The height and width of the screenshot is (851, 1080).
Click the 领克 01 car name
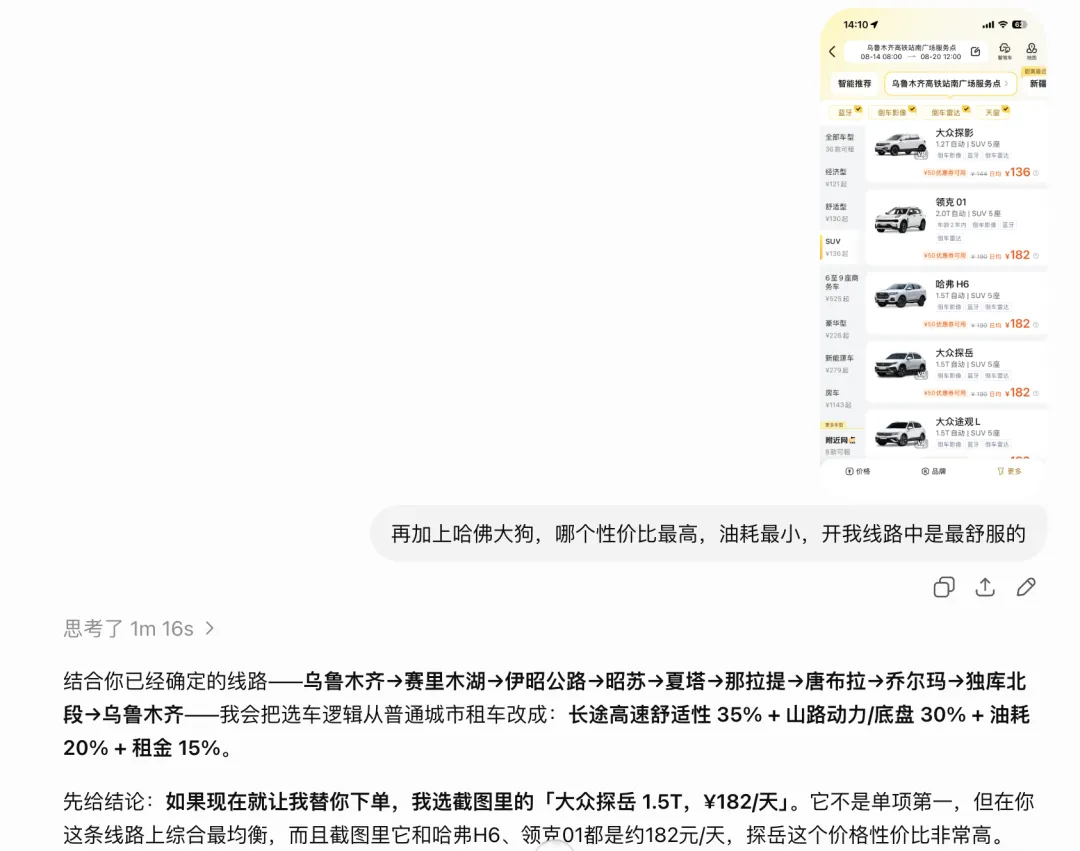[x=951, y=202]
